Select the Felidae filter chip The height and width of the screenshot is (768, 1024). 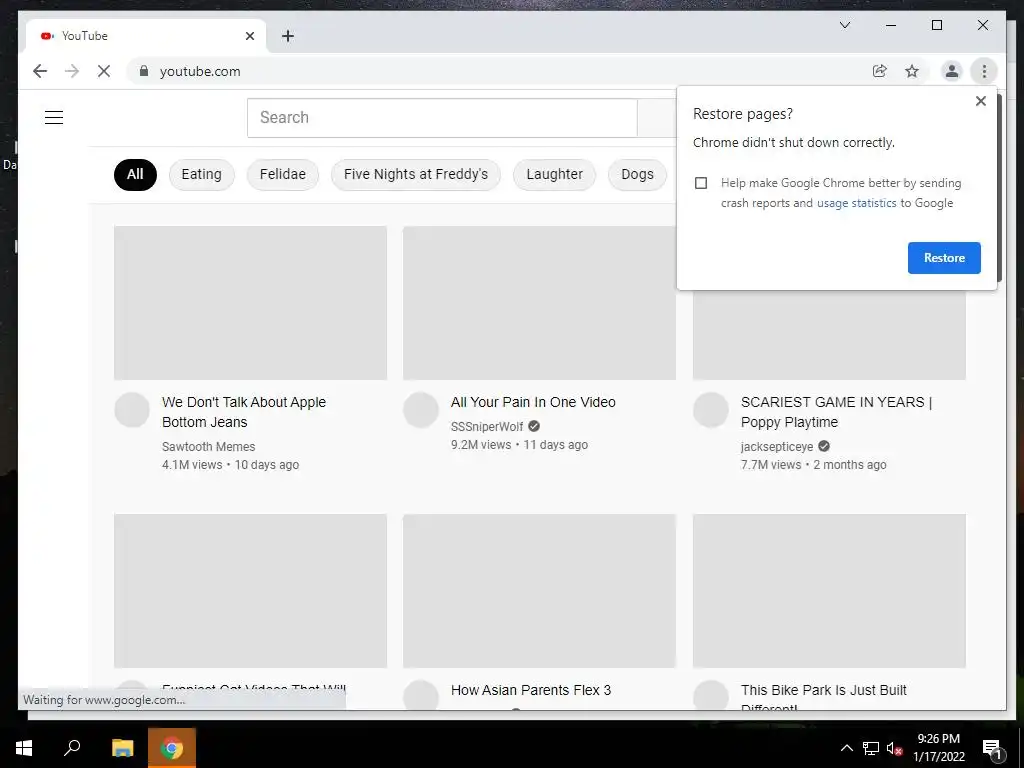point(283,174)
